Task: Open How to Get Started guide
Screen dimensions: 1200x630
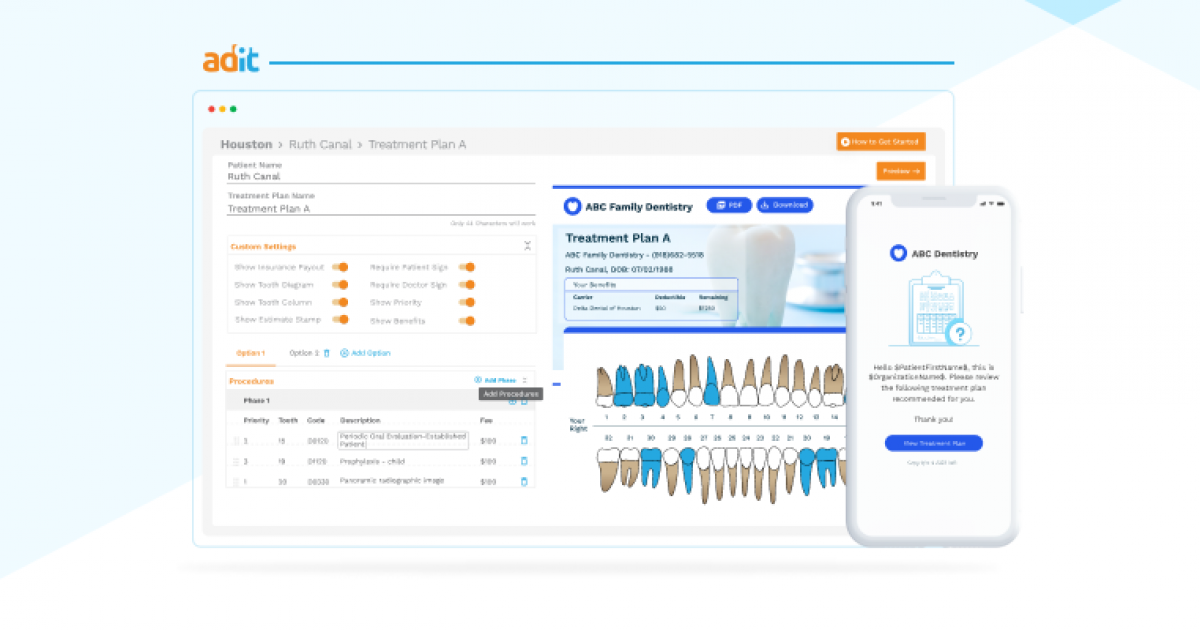Action: click(881, 142)
